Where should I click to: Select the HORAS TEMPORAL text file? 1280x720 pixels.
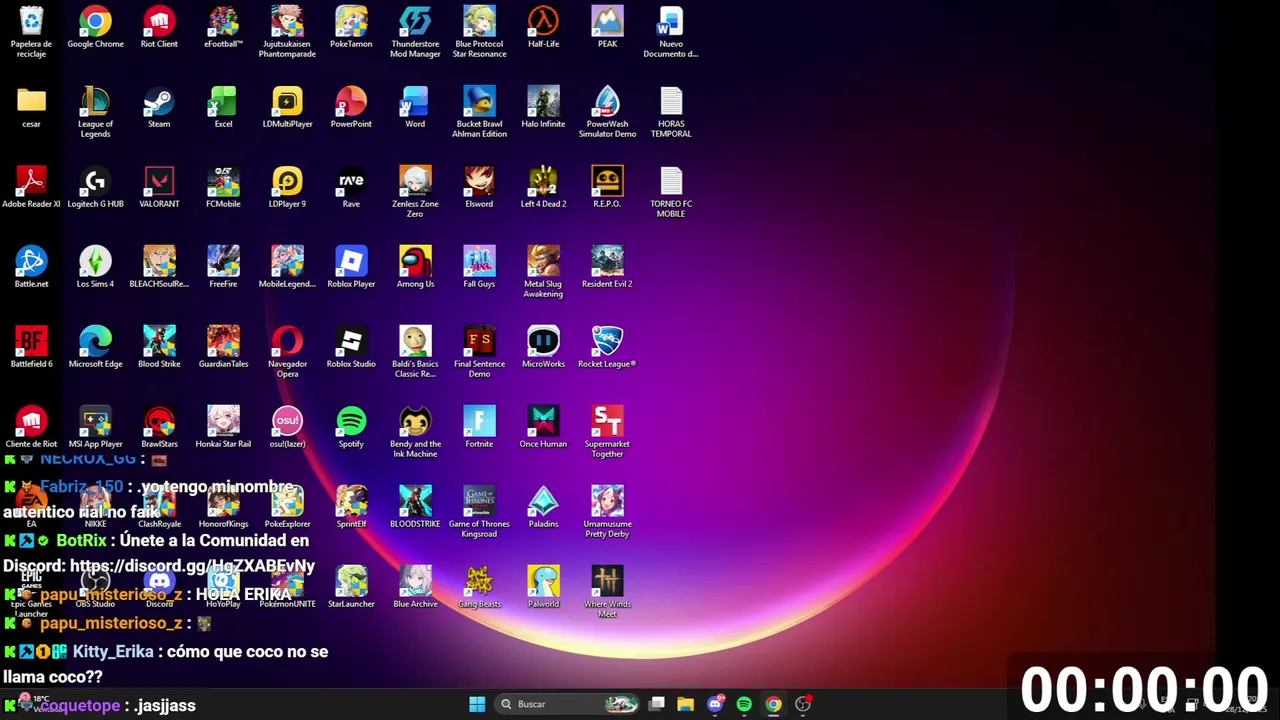coord(671,112)
